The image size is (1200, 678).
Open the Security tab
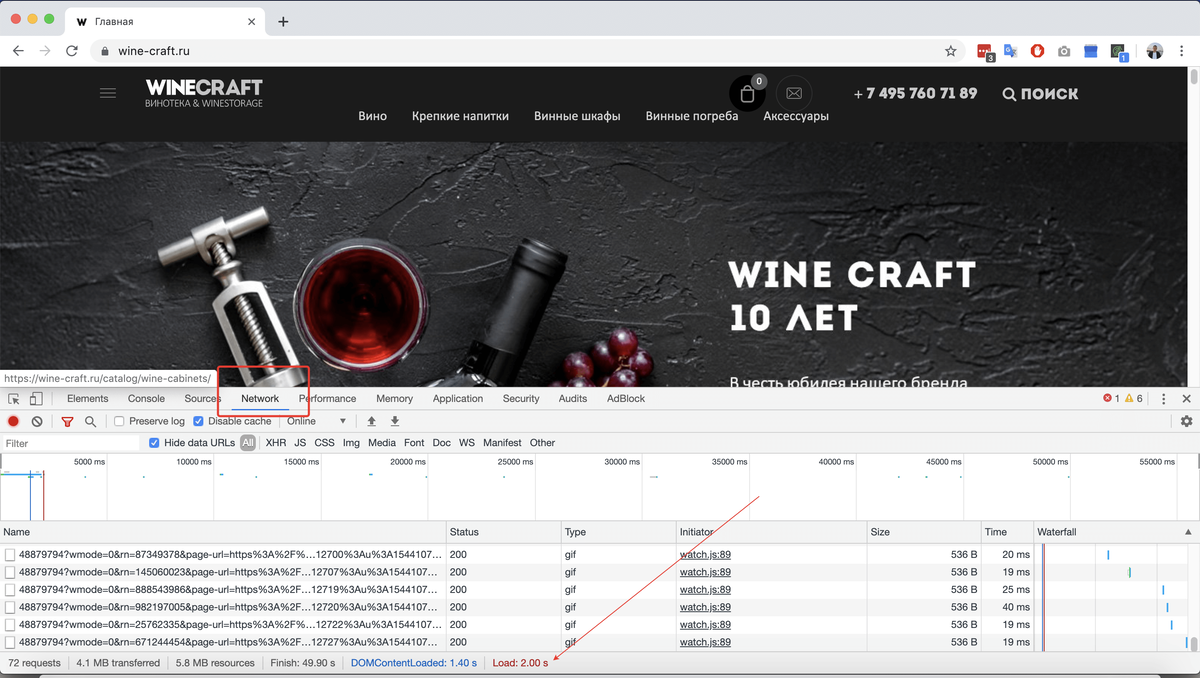tap(521, 398)
